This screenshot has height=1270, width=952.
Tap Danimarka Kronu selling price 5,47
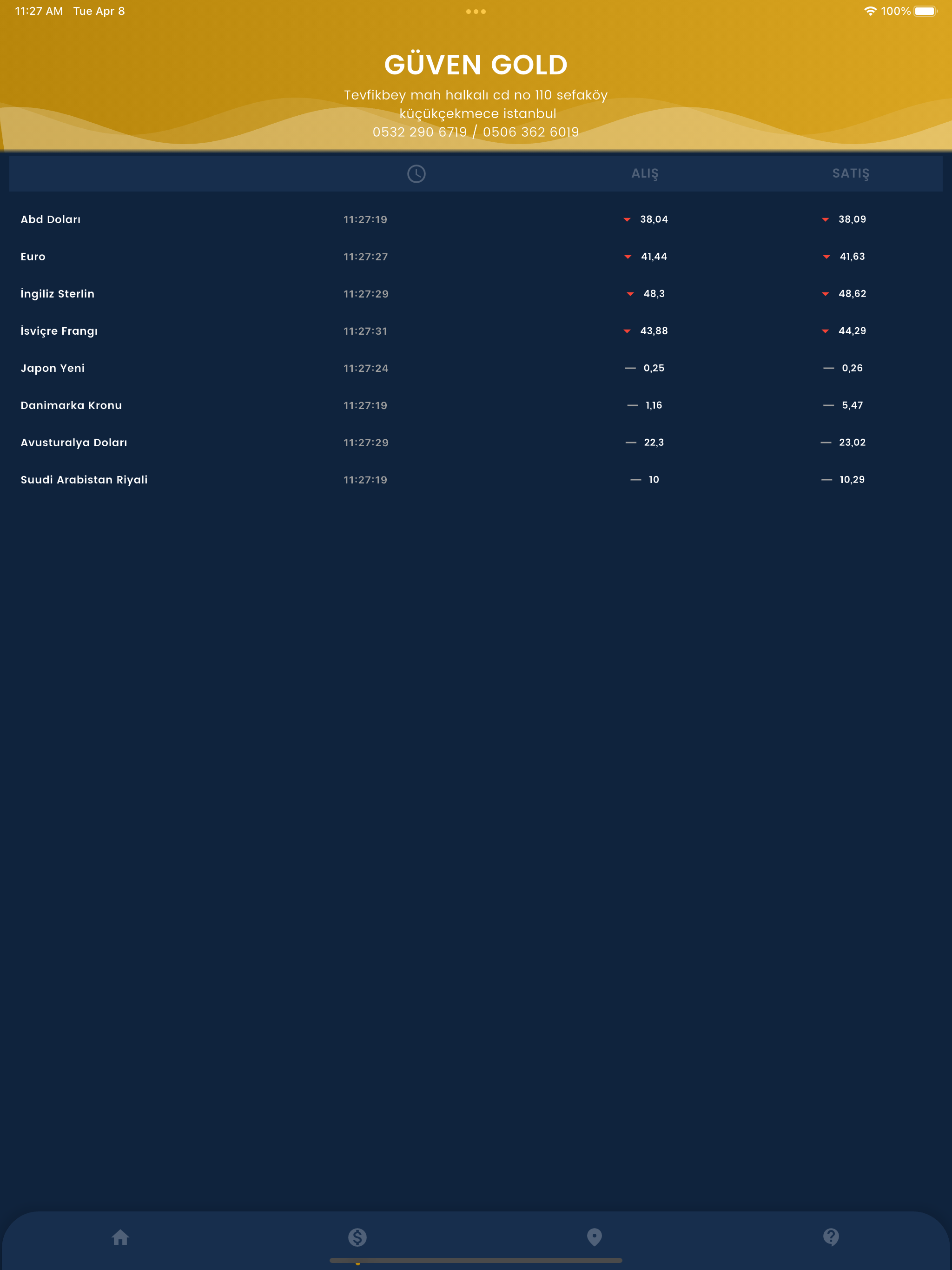click(x=852, y=405)
